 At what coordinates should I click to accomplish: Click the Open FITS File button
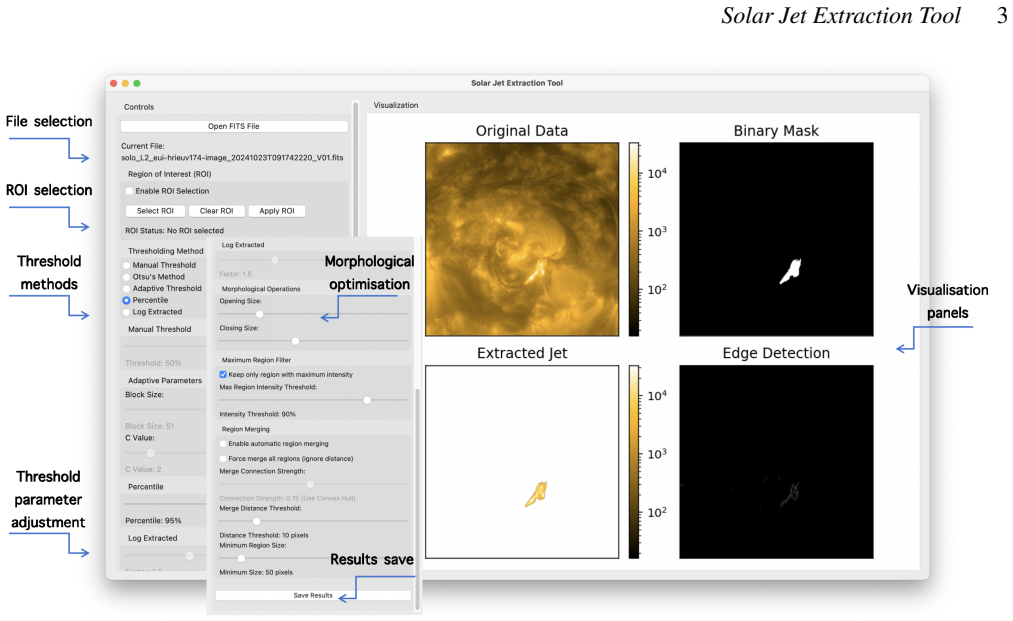click(x=234, y=126)
